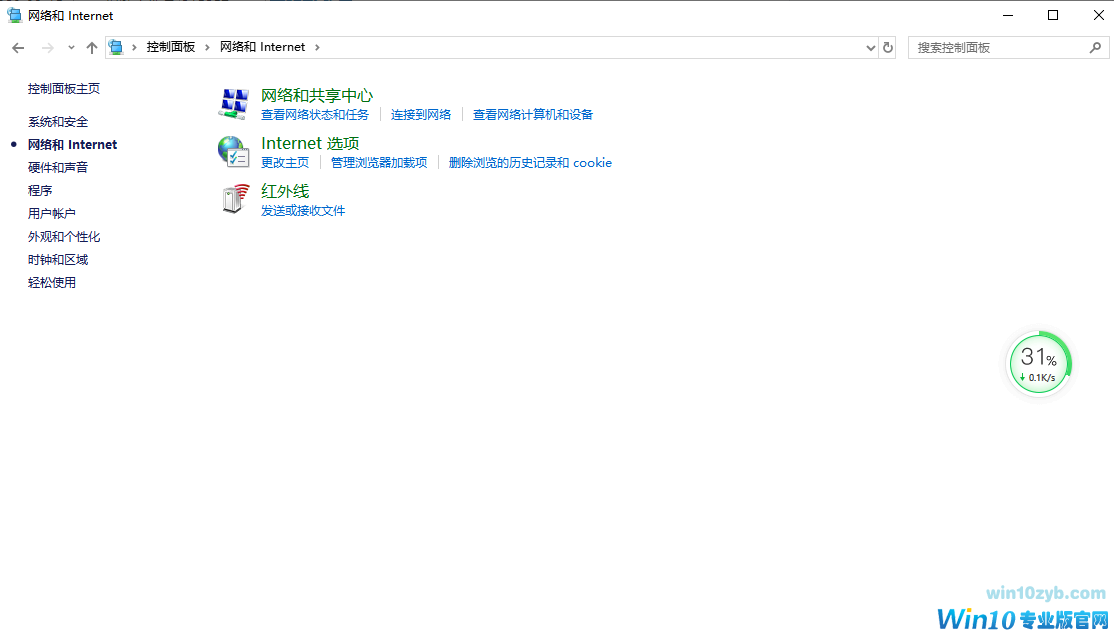1114x633 pixels.
Task: Click 发送或接收文件 link
Action: point(303,211)
